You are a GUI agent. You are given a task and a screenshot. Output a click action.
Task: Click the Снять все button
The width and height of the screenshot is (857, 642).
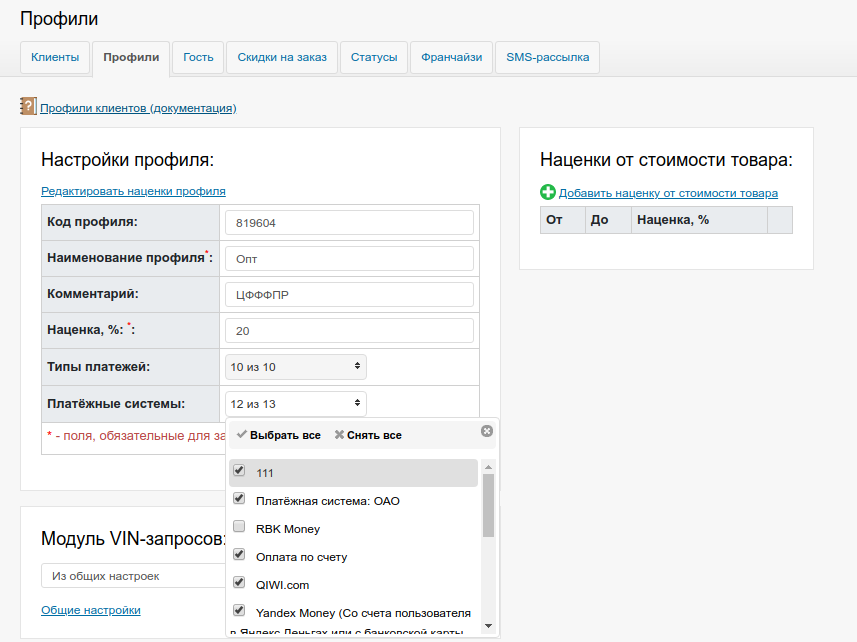(368, 435)
